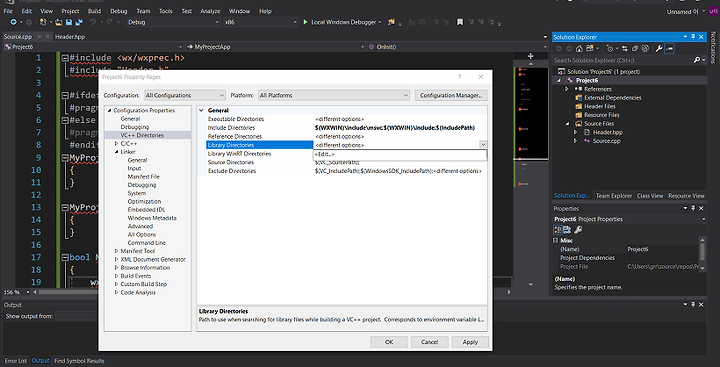720x367 pixels.
Task: Click the Apply button
Action: (x=470, y=342)
